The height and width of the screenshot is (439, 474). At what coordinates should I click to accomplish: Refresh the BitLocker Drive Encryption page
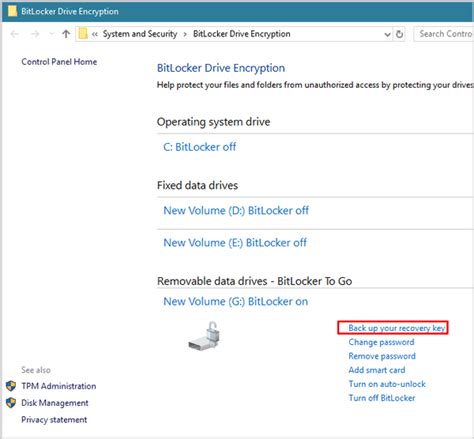[x=399, y=34]
